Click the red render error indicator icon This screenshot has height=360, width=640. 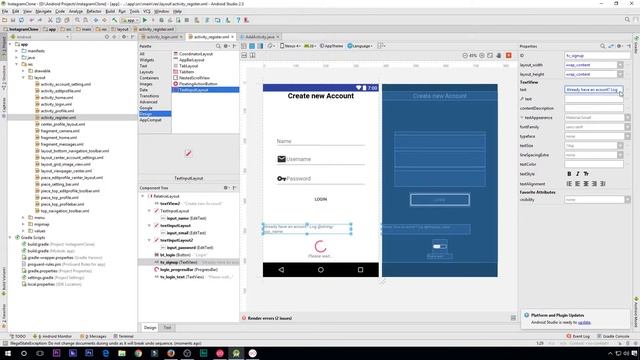[x=509, y=55]
